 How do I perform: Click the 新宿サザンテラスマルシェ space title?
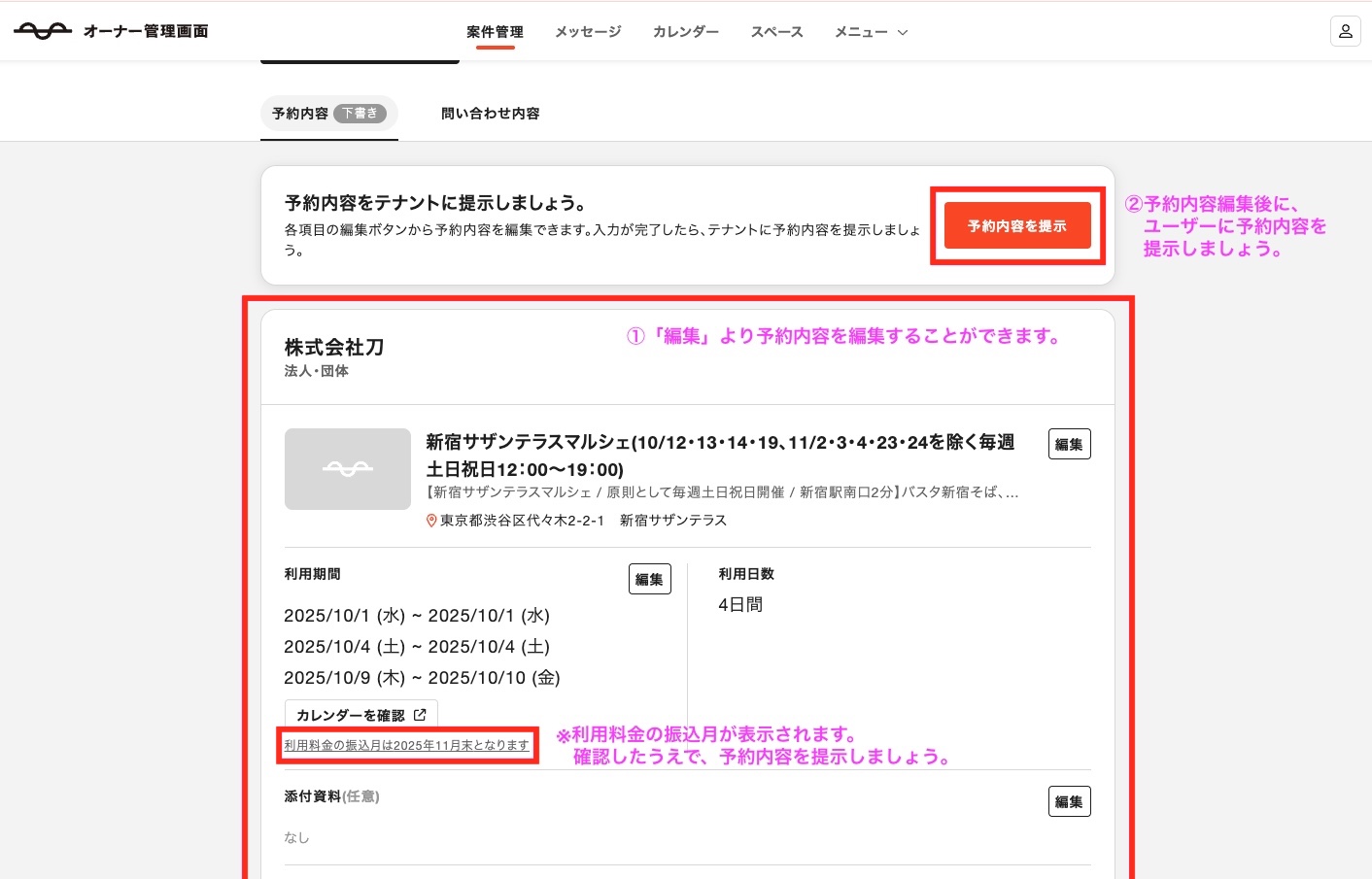[x=719, y=455]
